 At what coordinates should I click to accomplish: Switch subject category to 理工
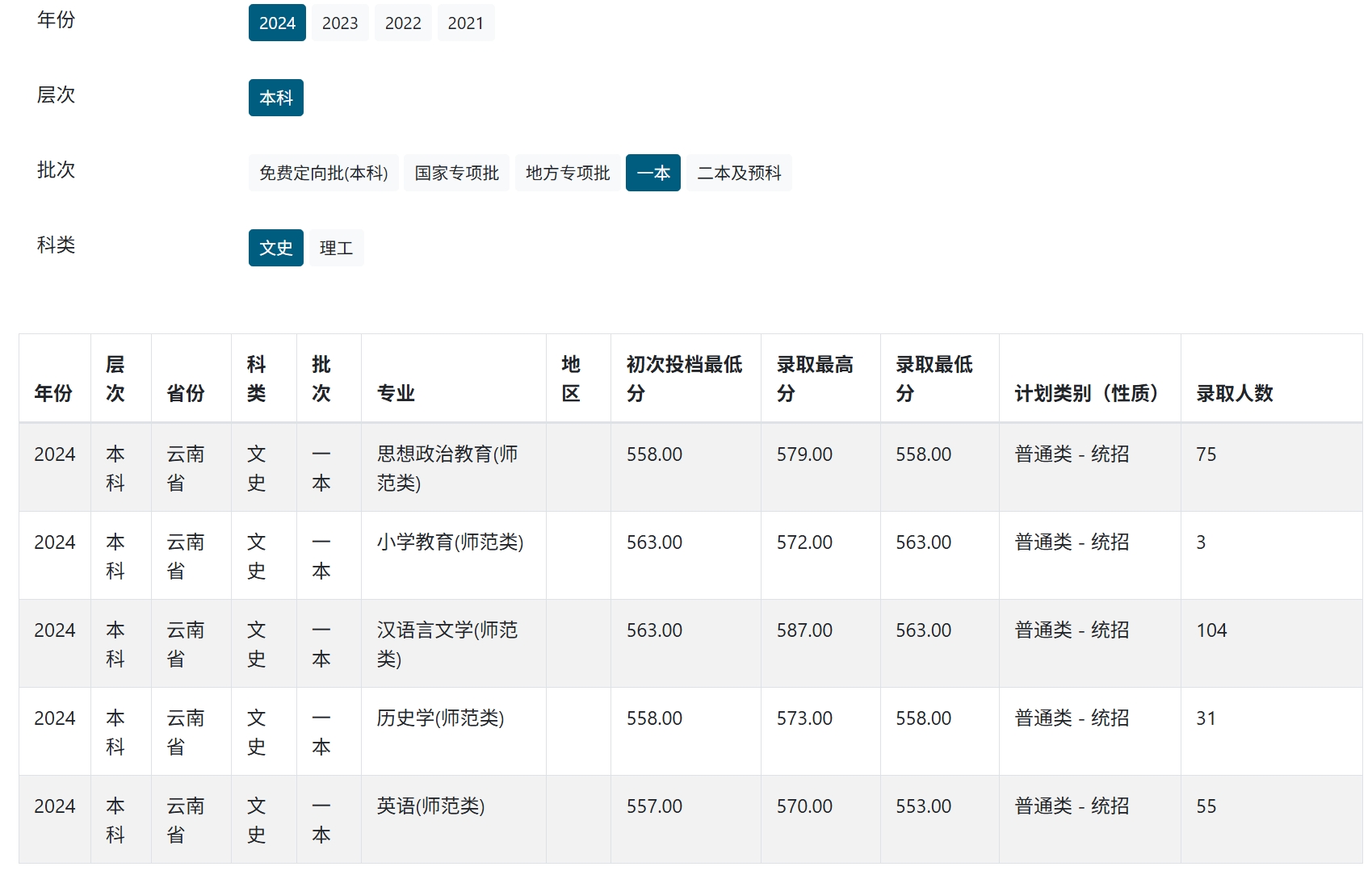(x=336, y=248)
